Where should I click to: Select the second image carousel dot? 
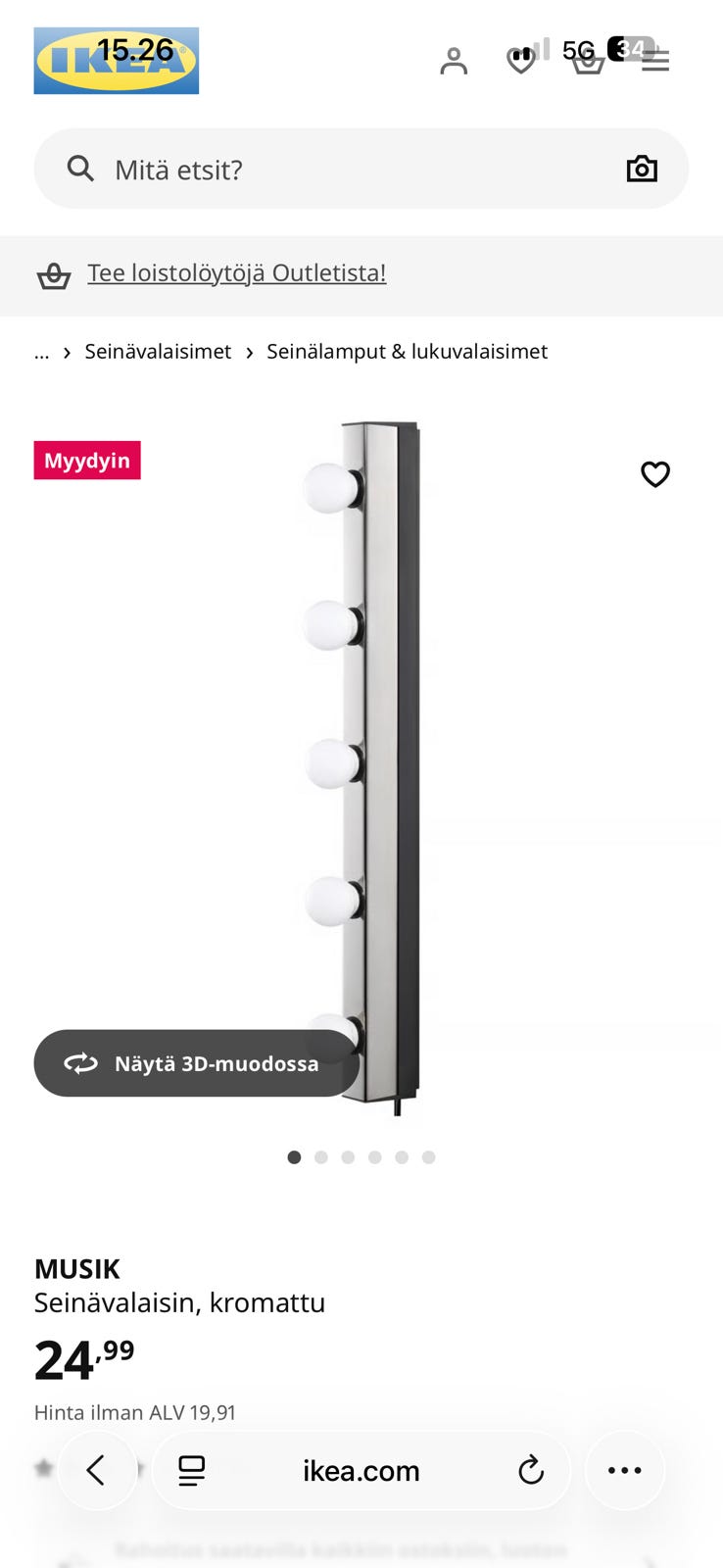point(321,1157)
